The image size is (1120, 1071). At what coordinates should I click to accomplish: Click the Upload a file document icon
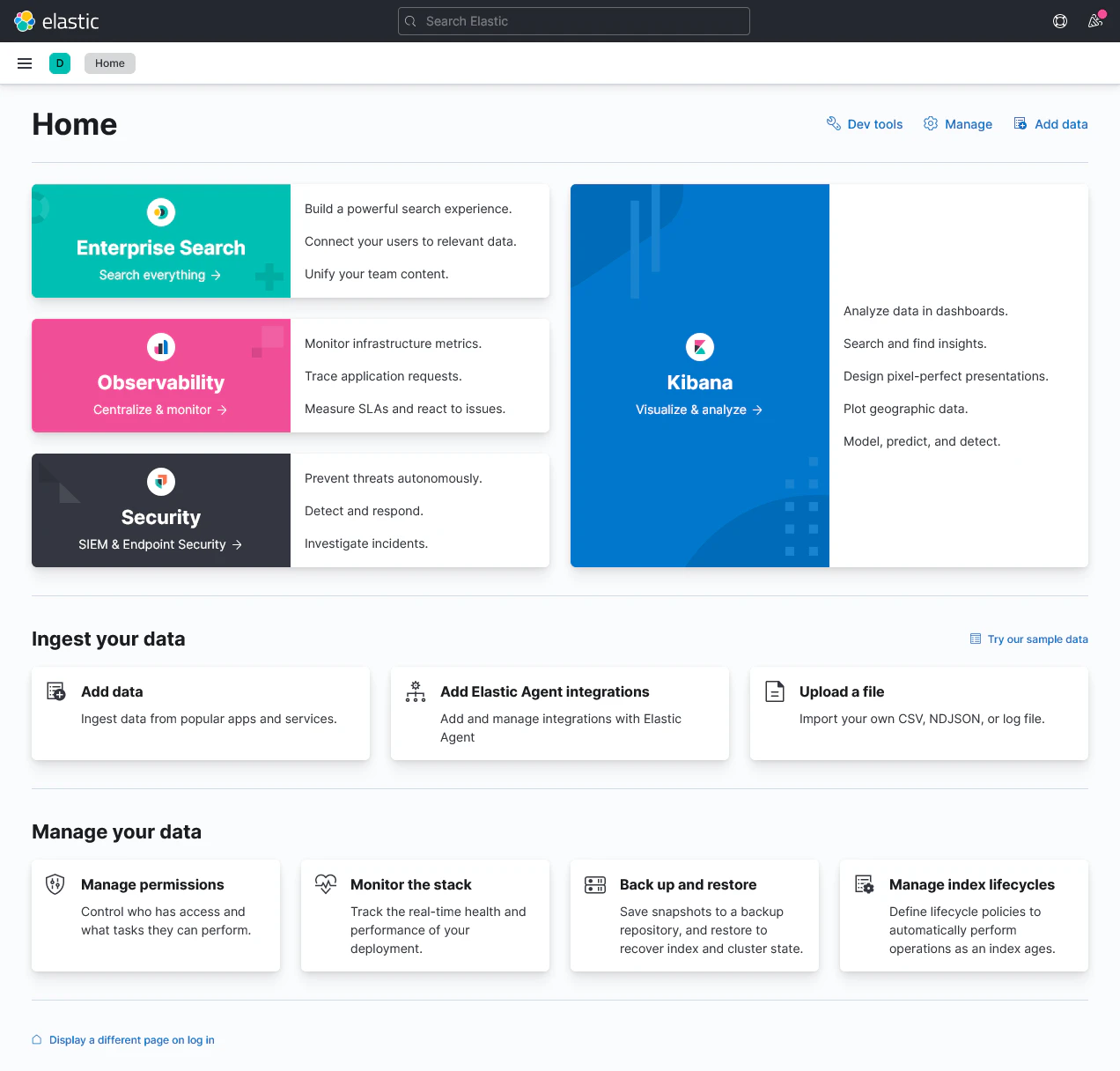pyautogui.click(x=775, y=691)
